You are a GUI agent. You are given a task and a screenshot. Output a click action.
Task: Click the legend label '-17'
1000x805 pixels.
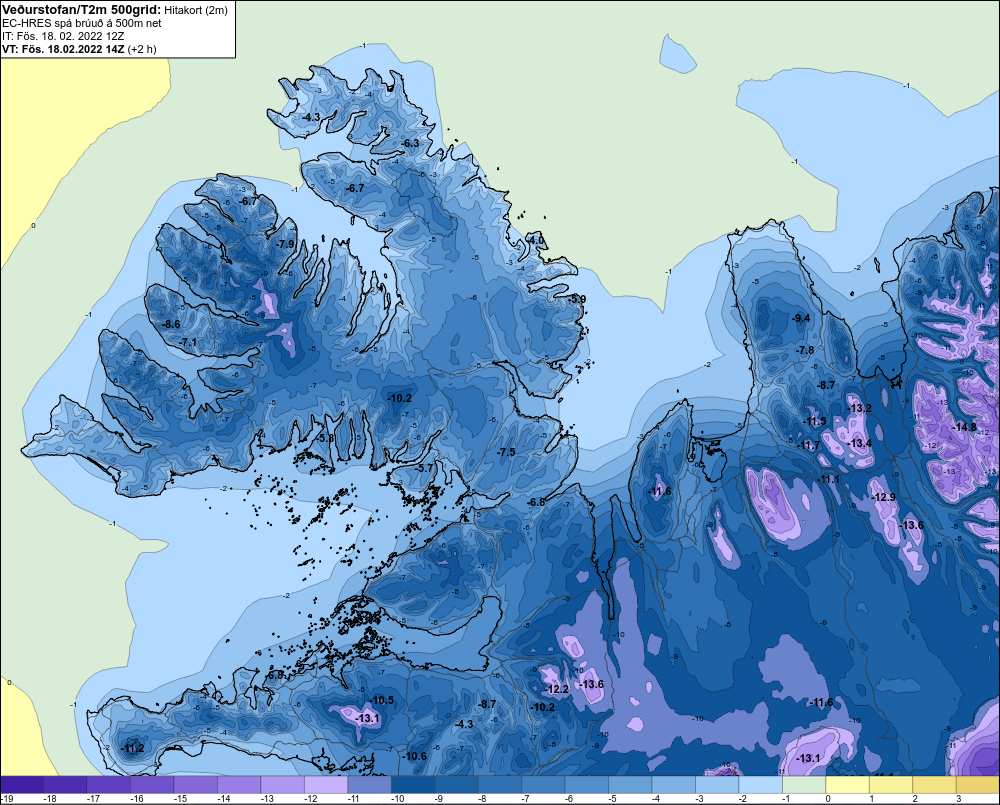[x=92, y=799]
